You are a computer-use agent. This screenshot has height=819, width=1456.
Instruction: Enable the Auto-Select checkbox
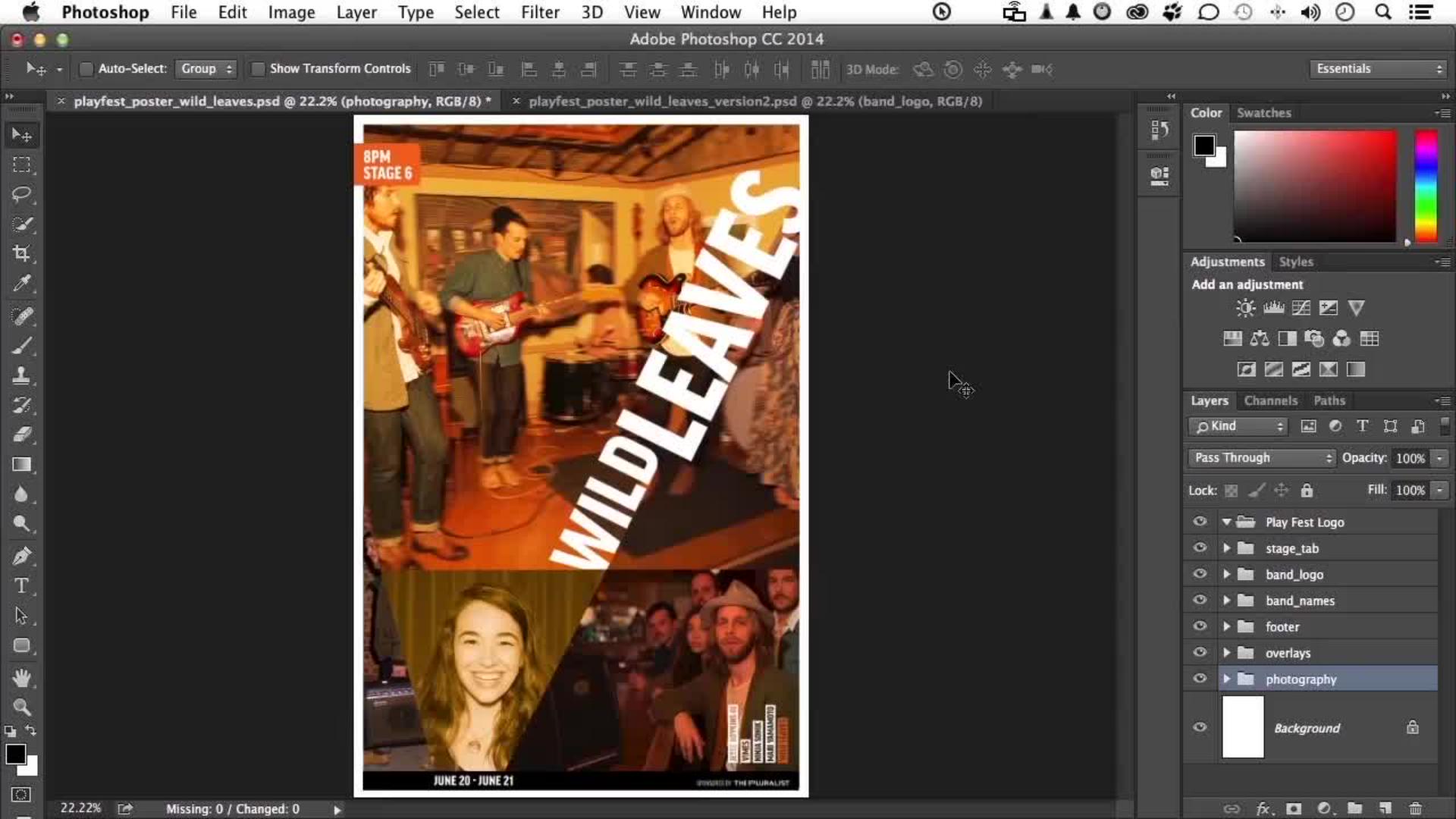pos(86,69)
